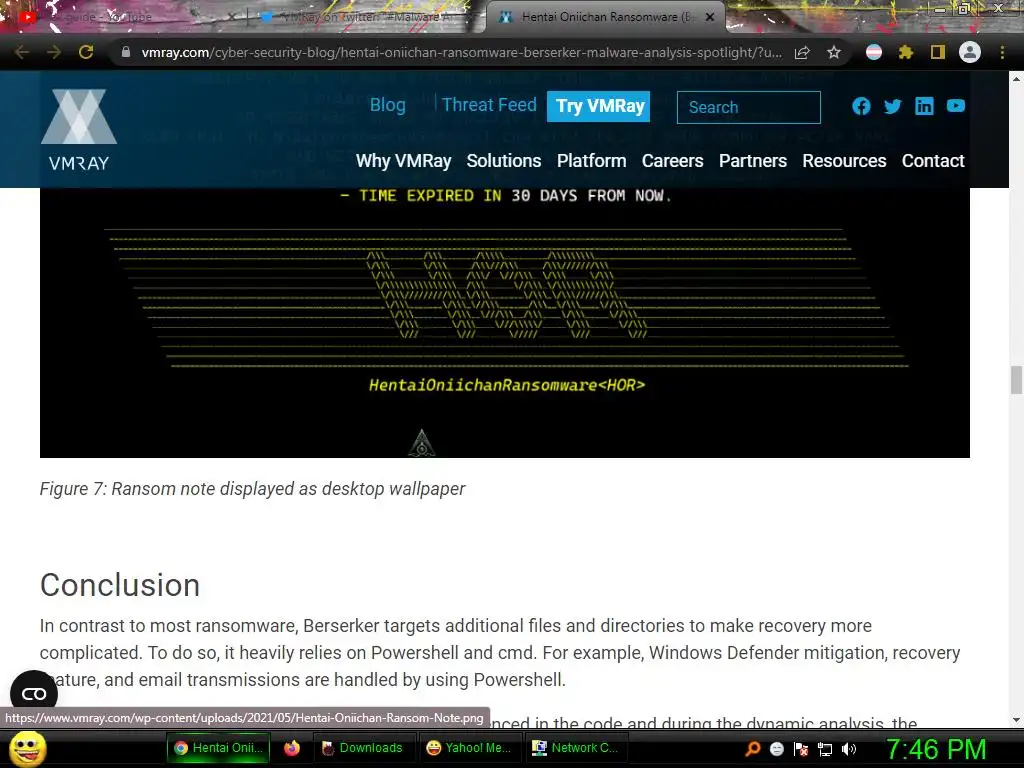
Task: Open the Network C... taskbar window
Action: click(576, 748)
